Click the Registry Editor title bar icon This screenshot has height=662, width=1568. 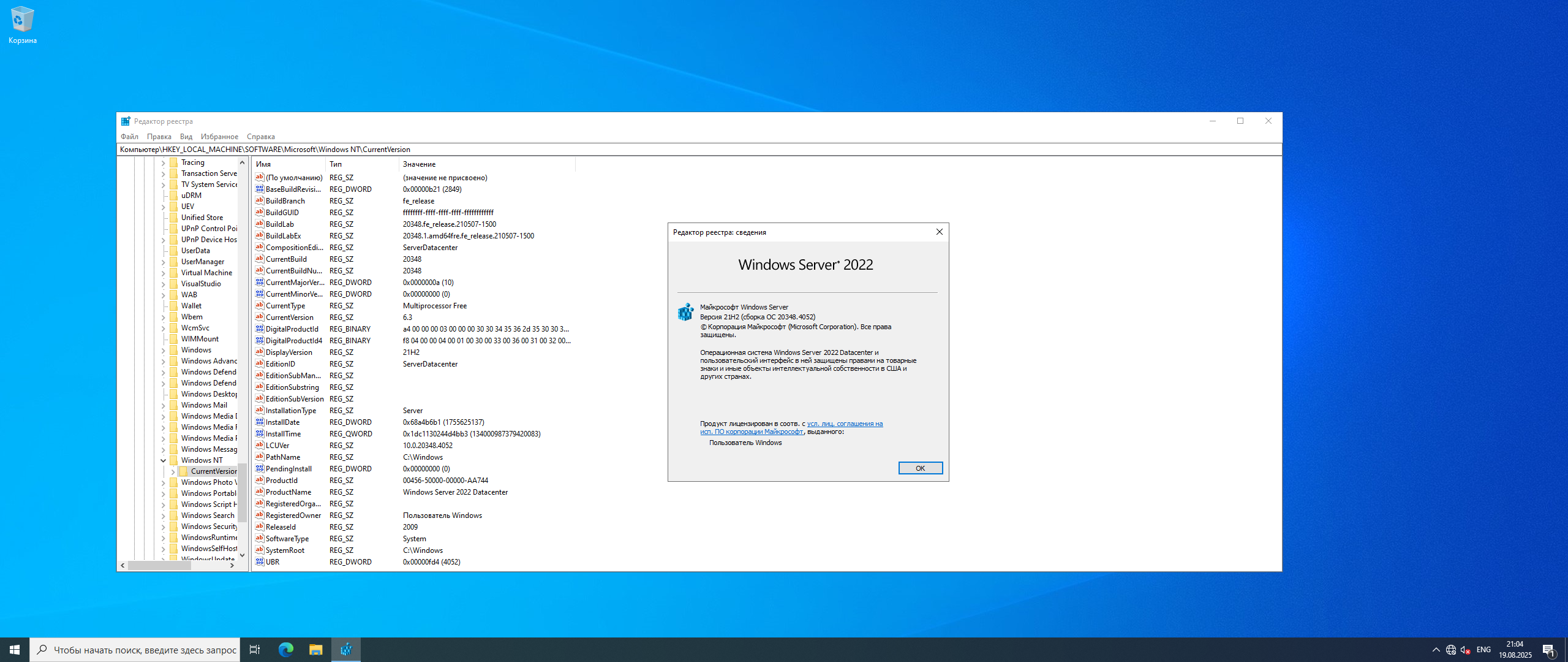[126, 121]
